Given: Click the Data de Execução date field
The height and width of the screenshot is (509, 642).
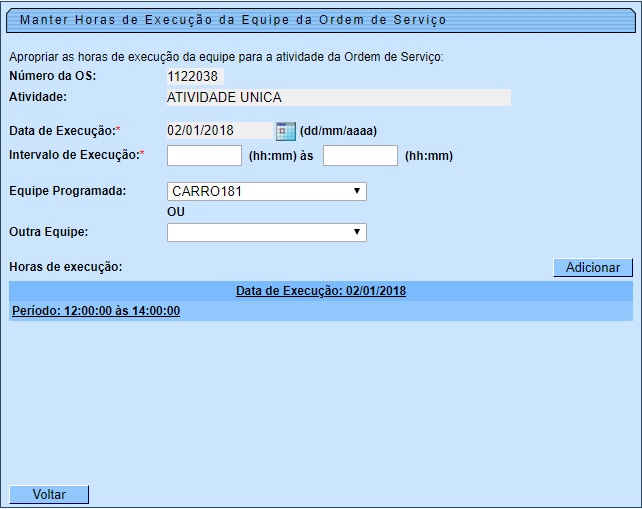Looking at the screenshot, I should tap(218, 131).
